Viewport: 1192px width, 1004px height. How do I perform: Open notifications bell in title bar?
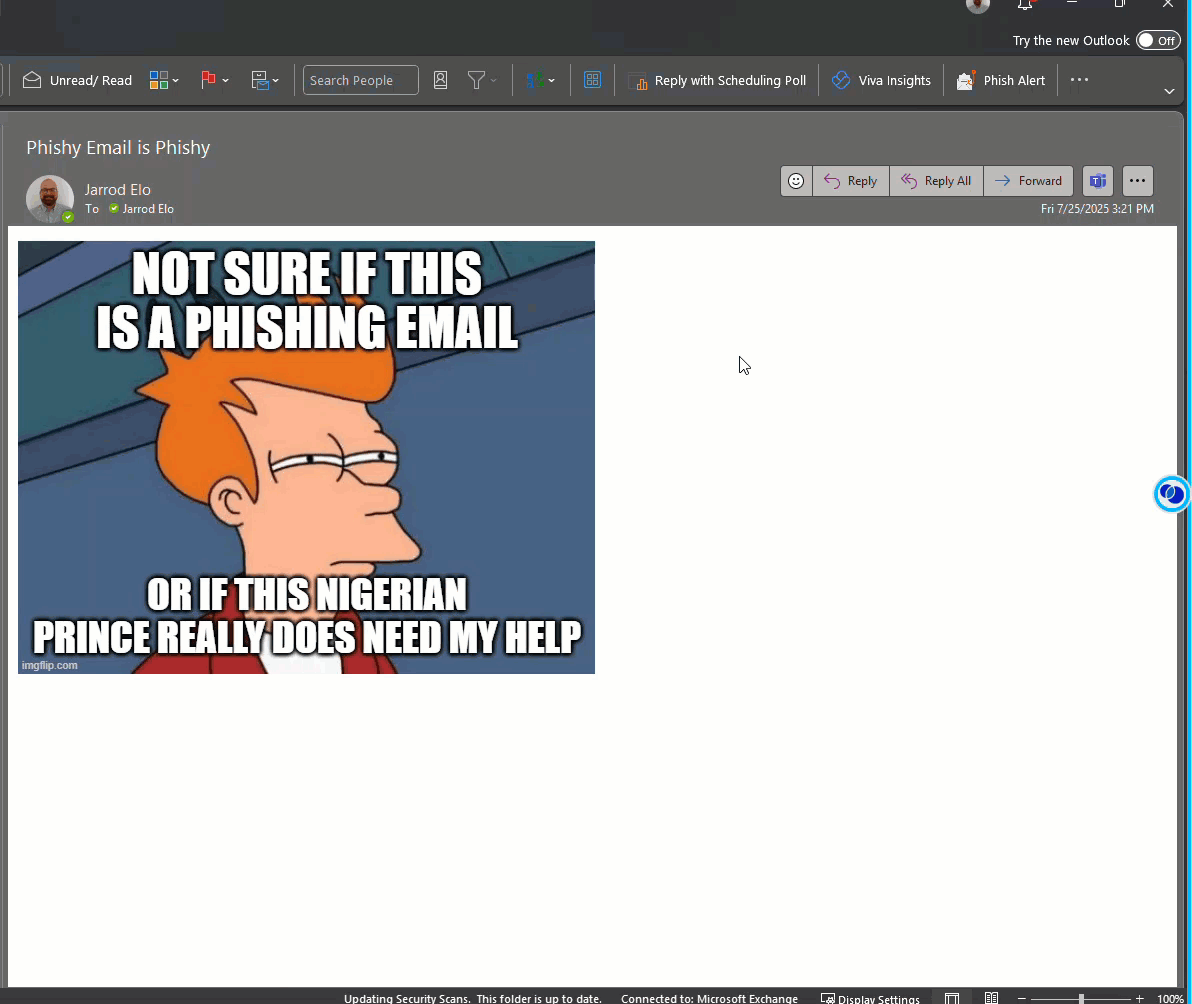pos(1025,5)
